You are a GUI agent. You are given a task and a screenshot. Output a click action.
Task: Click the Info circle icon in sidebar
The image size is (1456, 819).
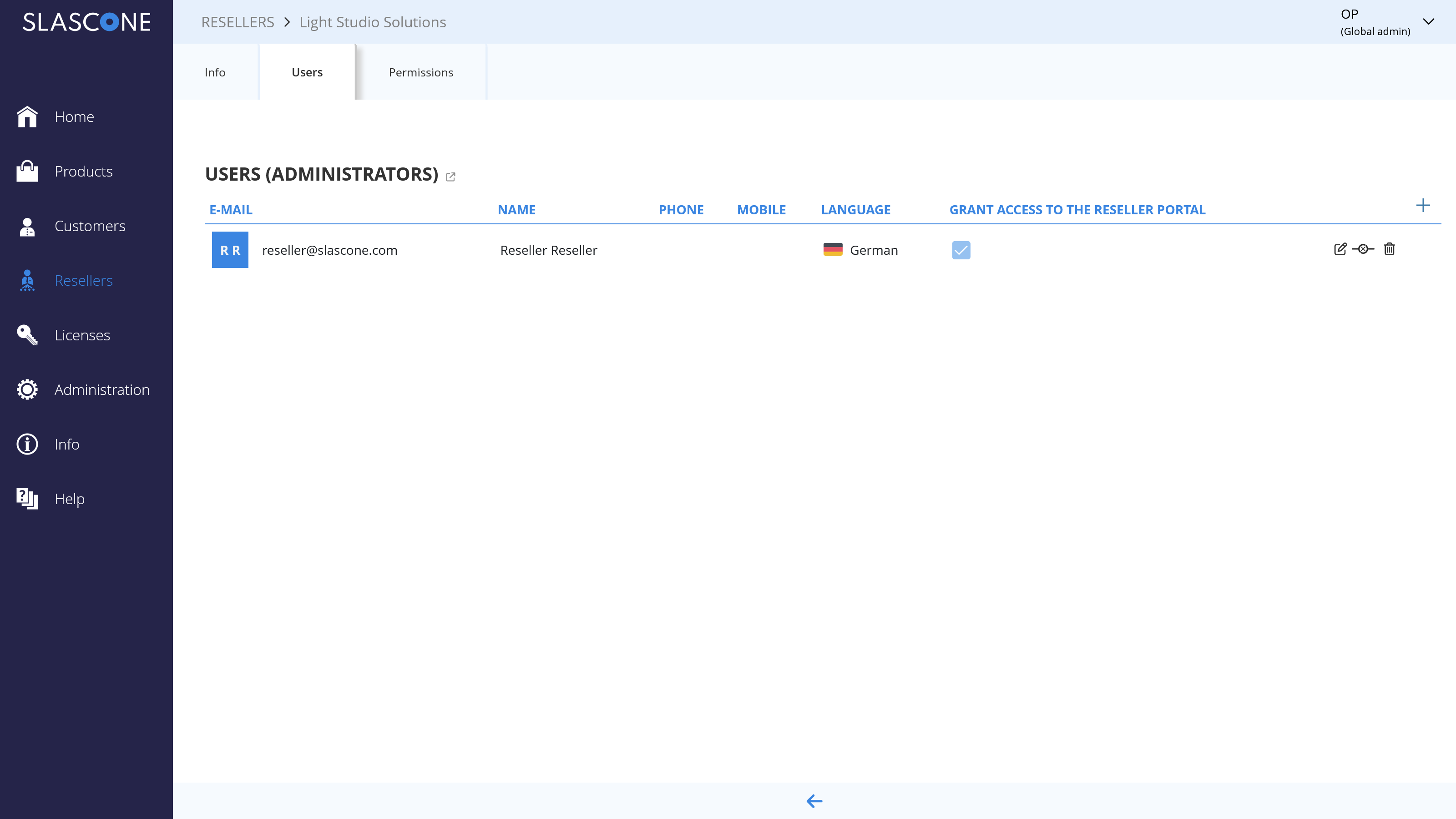point(27,444)
